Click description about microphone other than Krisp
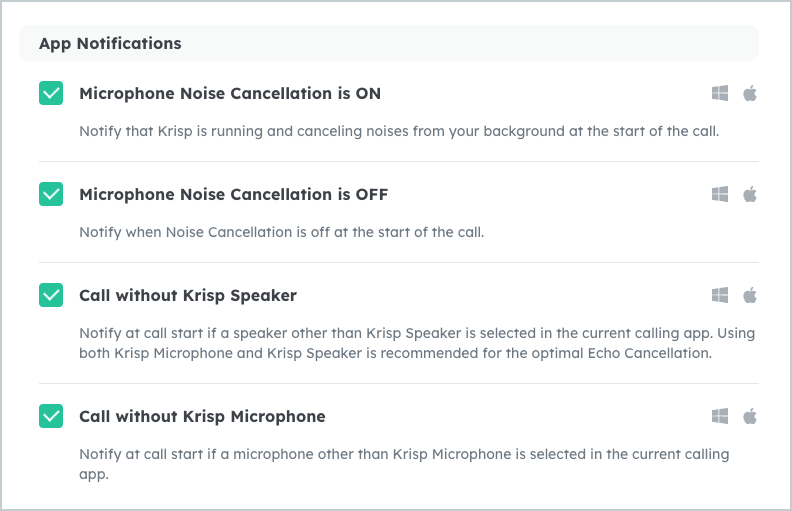 404,464
